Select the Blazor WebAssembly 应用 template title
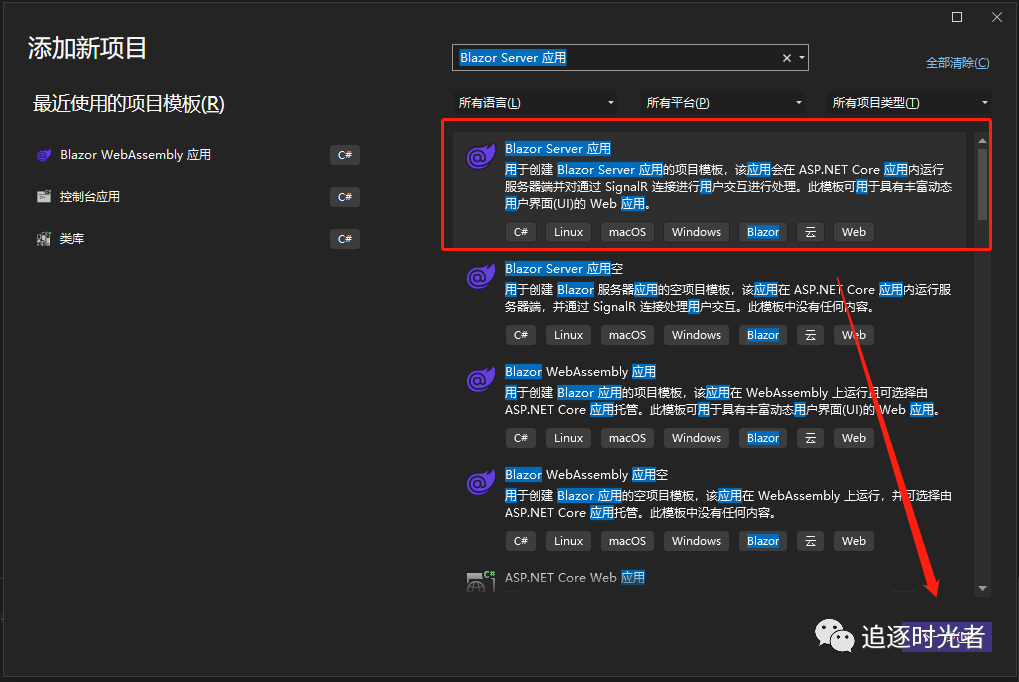 pos(580,371)
